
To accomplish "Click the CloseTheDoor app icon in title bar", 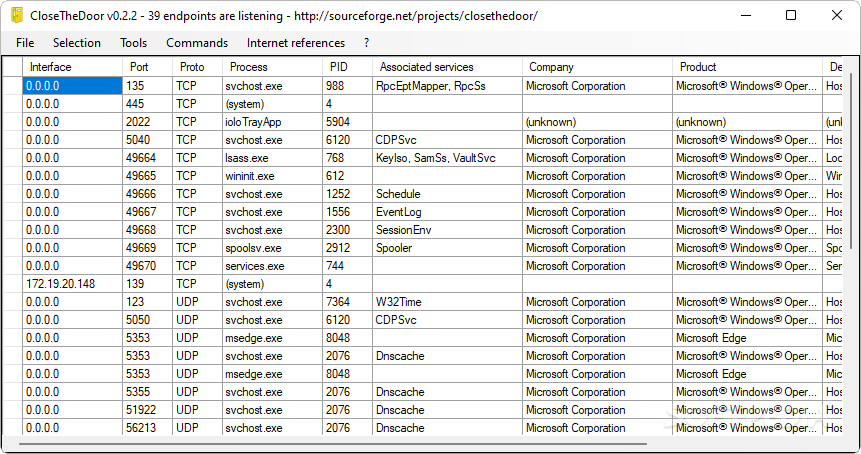I will click(x=16, y=15).
